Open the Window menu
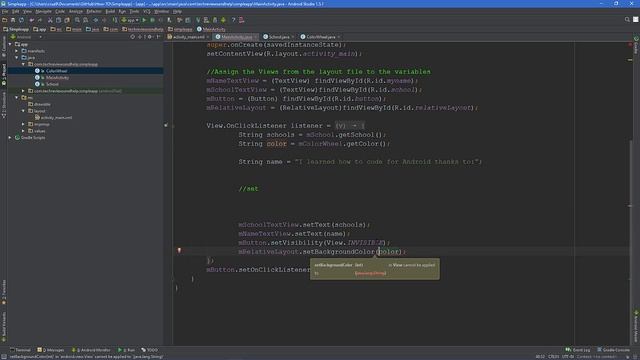This screenshot has height=360, width=640. pyautogui.click(x=161, y=11)
